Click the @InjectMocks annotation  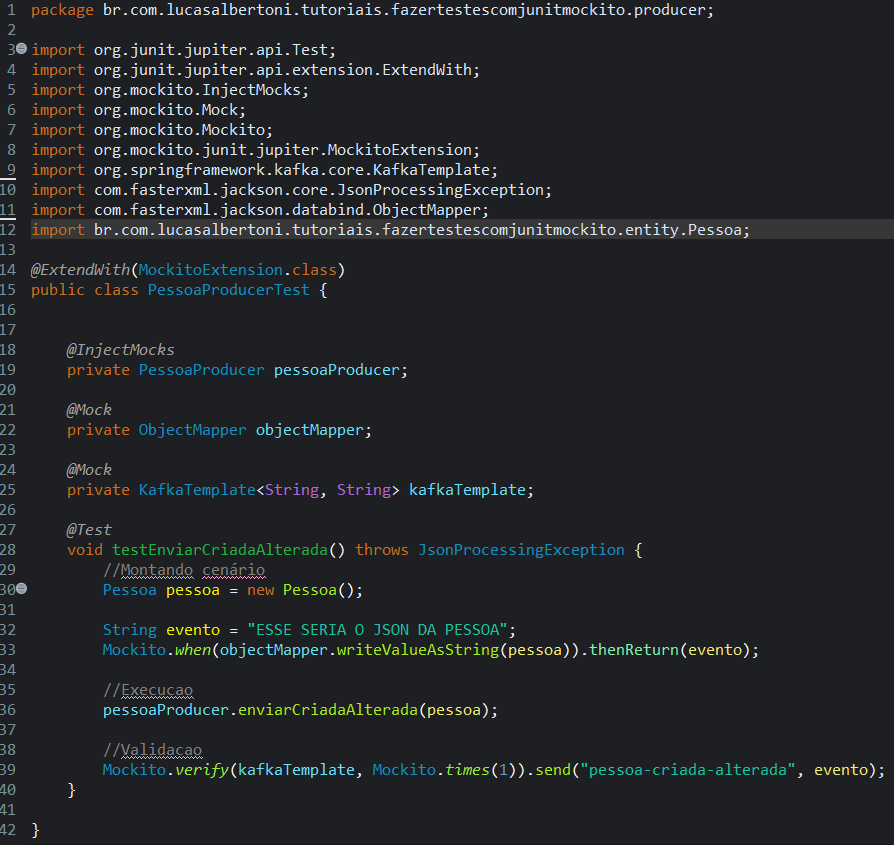point(120,349)
